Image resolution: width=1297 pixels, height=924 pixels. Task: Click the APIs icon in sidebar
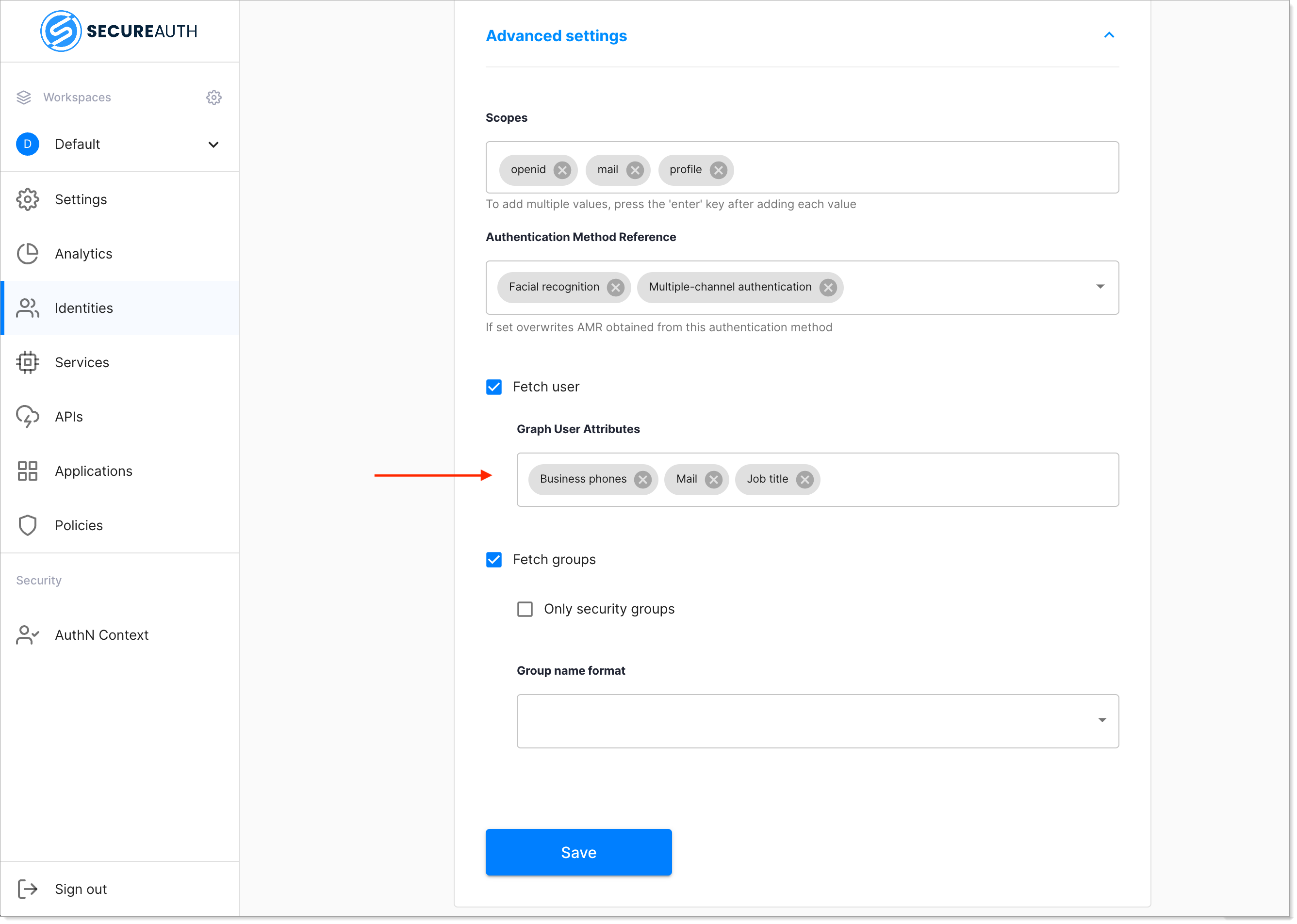click(x=28, y=416)
